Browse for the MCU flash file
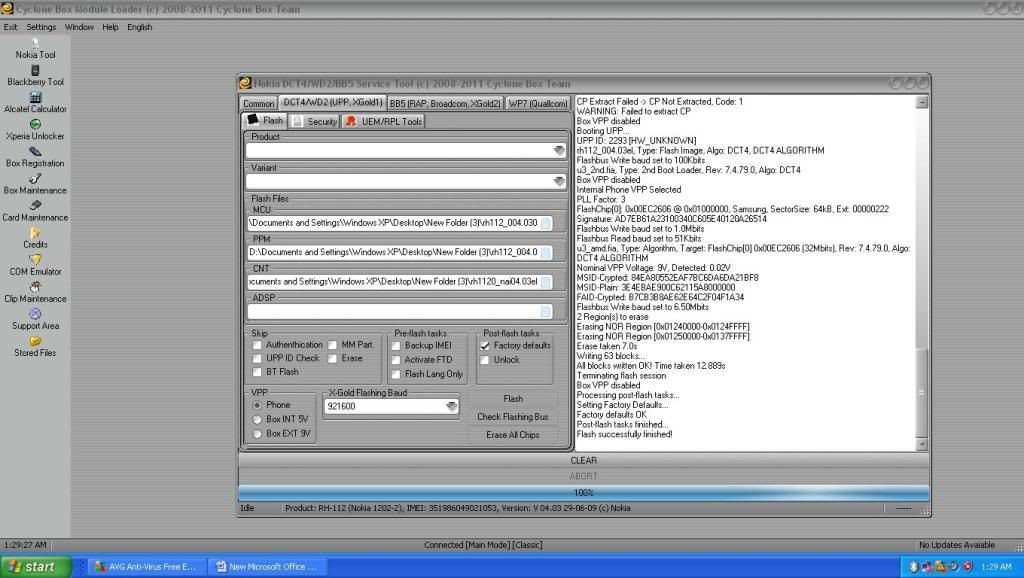 click(546, 223)
